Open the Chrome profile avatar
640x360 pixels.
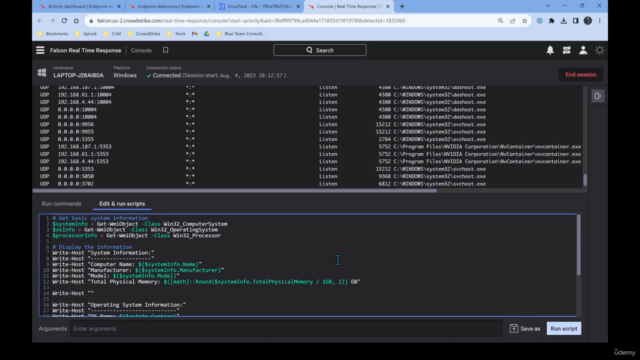588,20
